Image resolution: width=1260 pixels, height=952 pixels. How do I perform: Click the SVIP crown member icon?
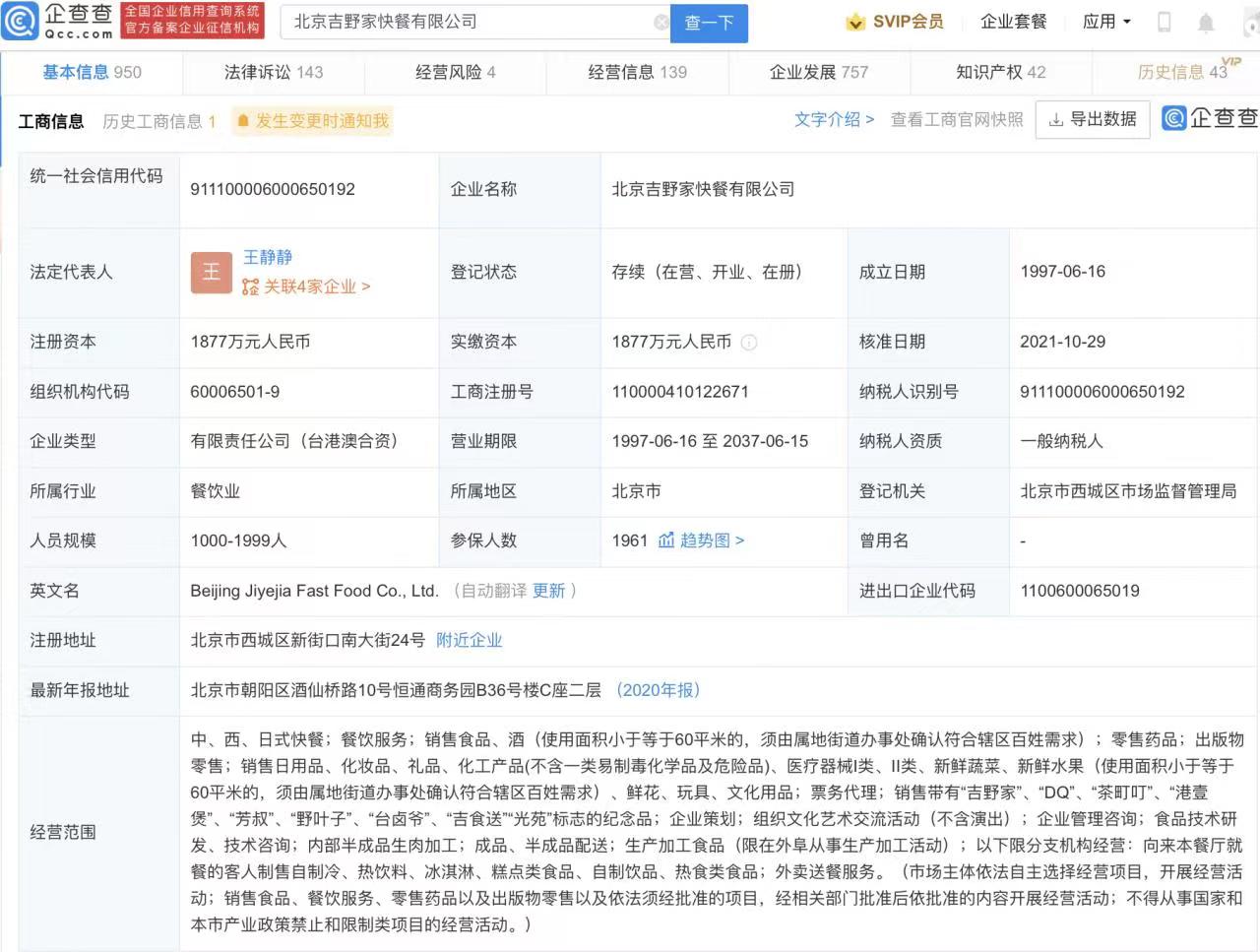coord(855,22)
